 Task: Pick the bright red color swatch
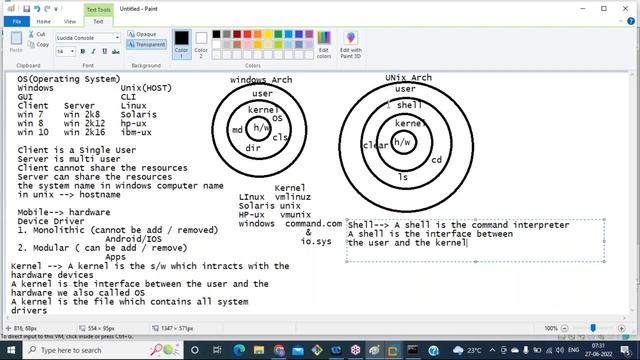coord(247,34)
